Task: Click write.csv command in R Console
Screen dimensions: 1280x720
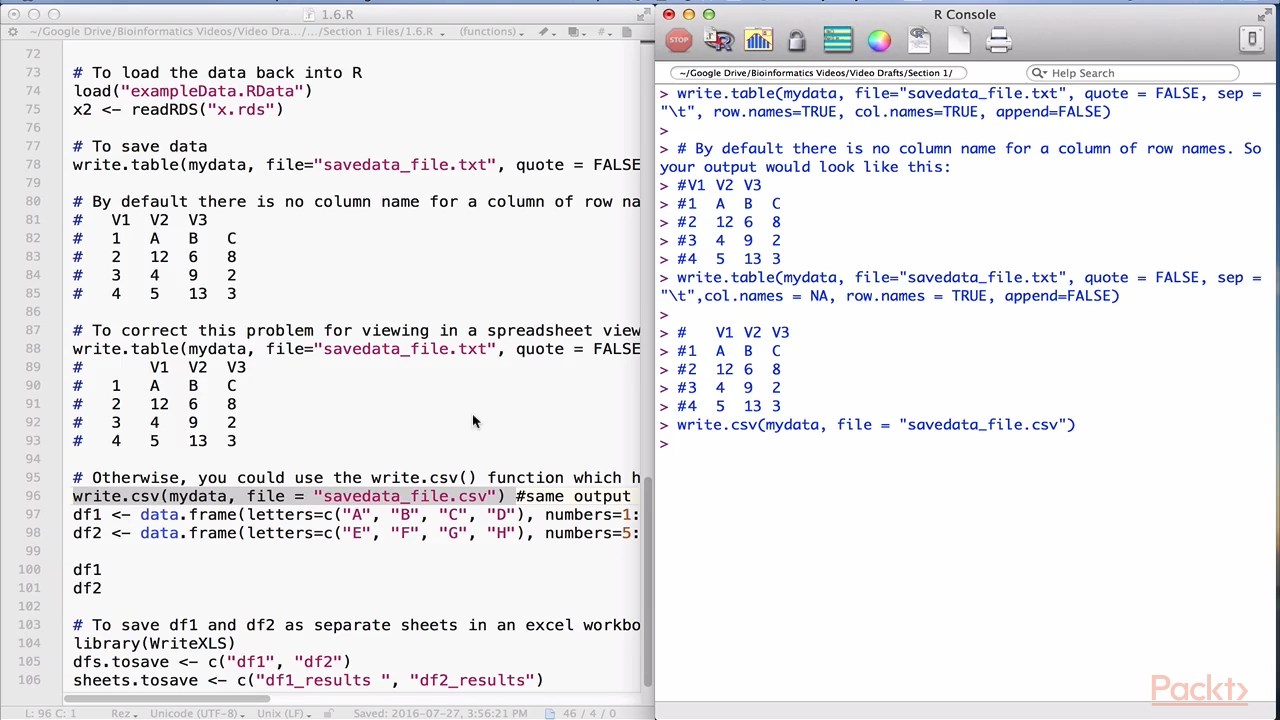Action: [x=876, y=424]
